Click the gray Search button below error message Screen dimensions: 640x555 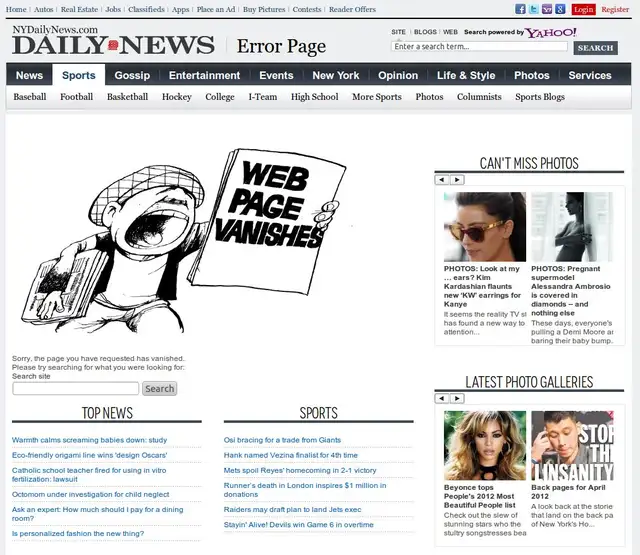coord(160,388)
